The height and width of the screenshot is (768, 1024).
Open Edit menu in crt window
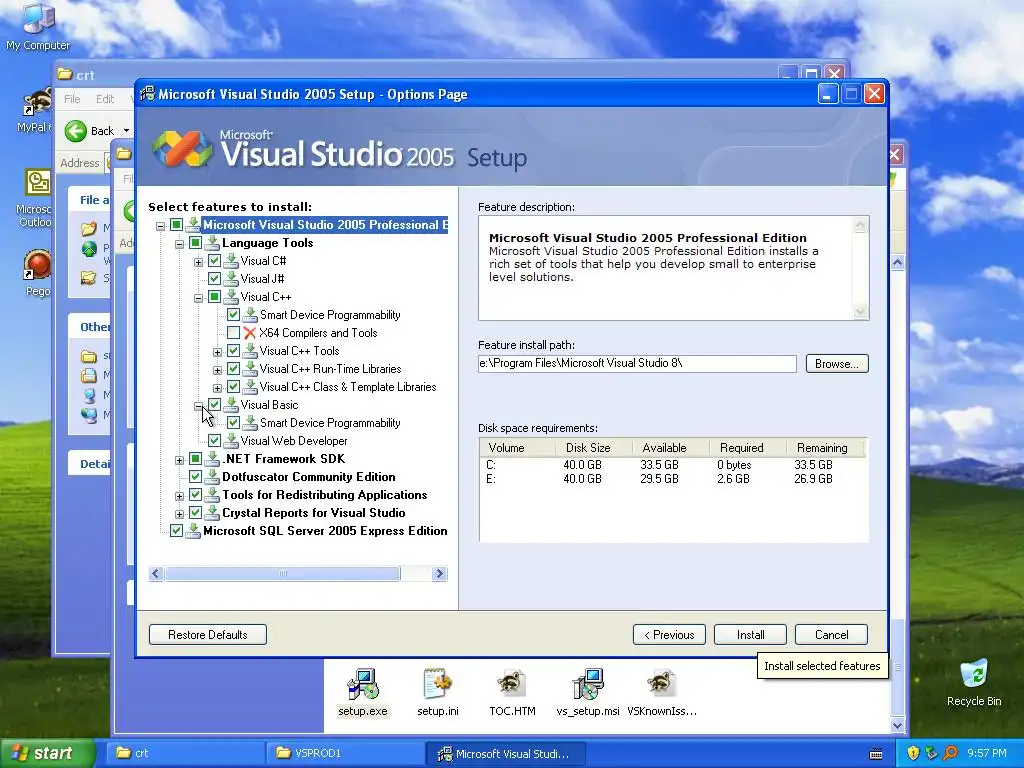(x=105, y=99)
